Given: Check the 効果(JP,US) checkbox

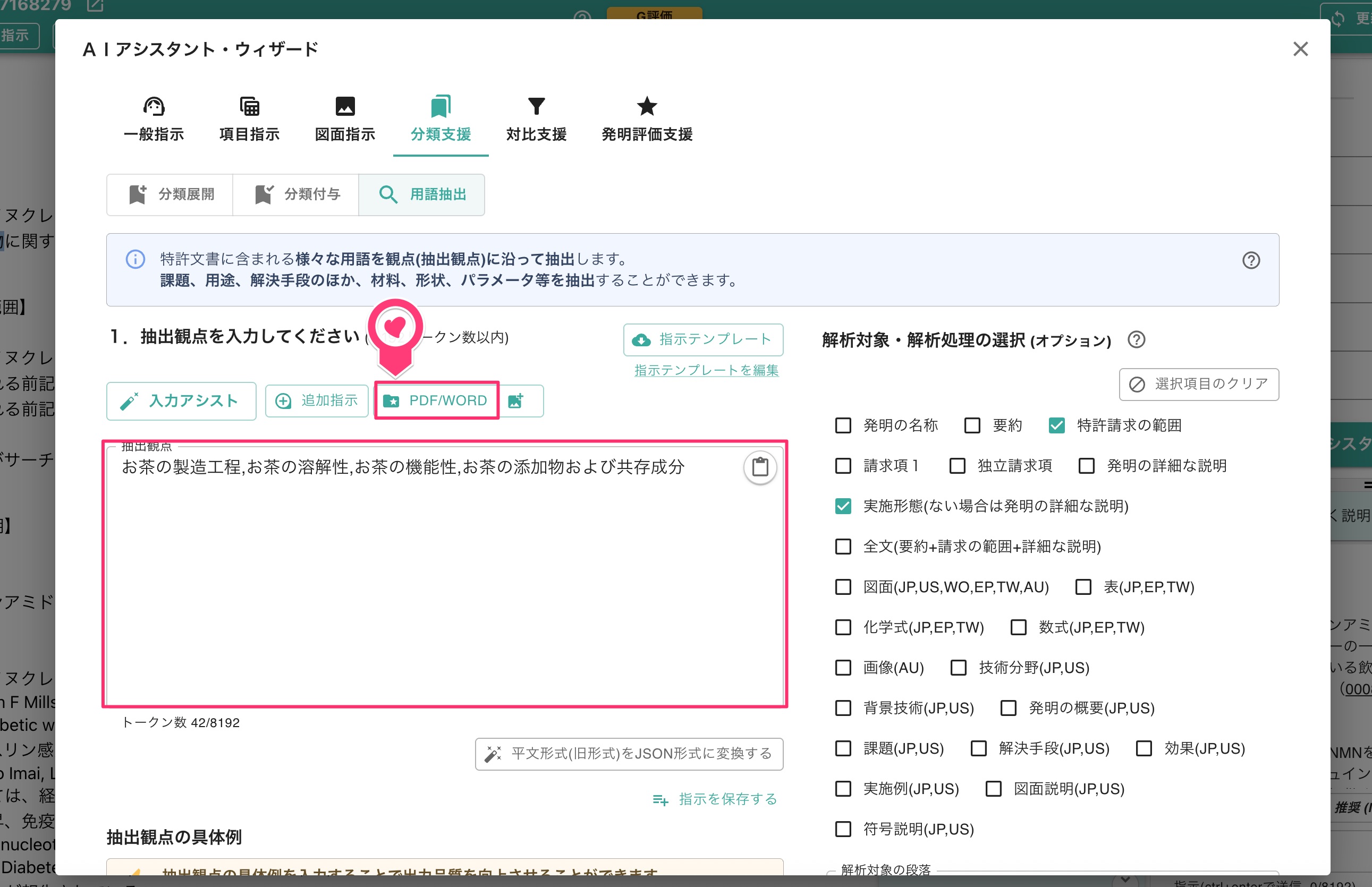Looking at the screenshot, I should click(x=1144, y=748).
